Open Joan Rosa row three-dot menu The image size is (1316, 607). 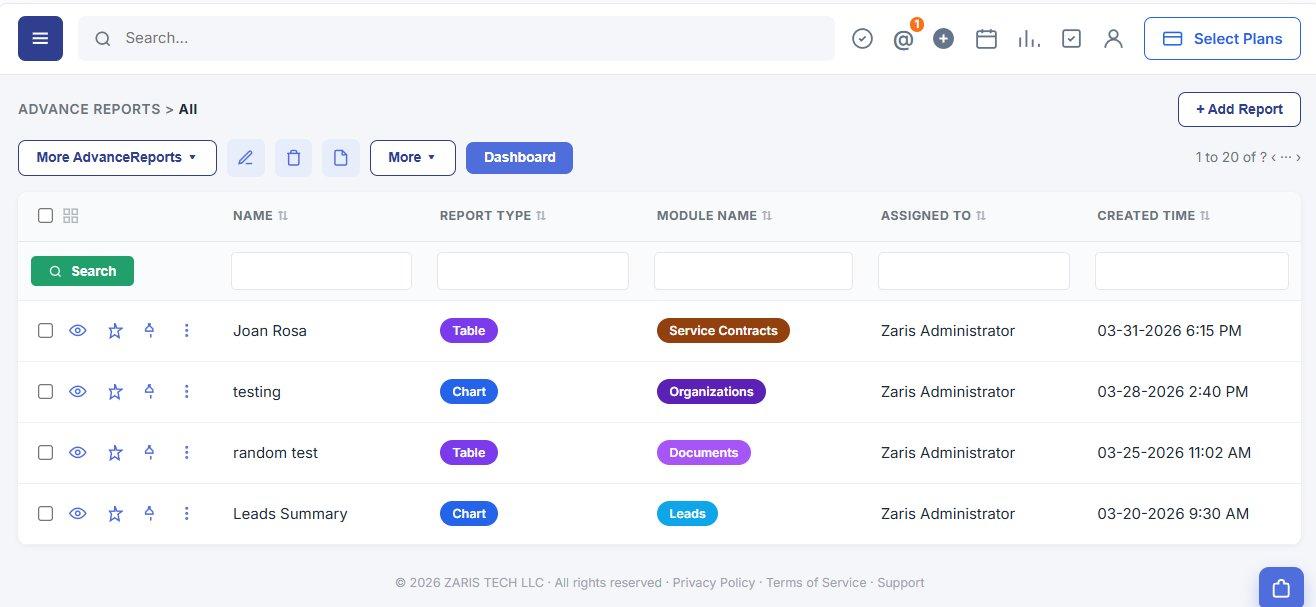(186, 331)
